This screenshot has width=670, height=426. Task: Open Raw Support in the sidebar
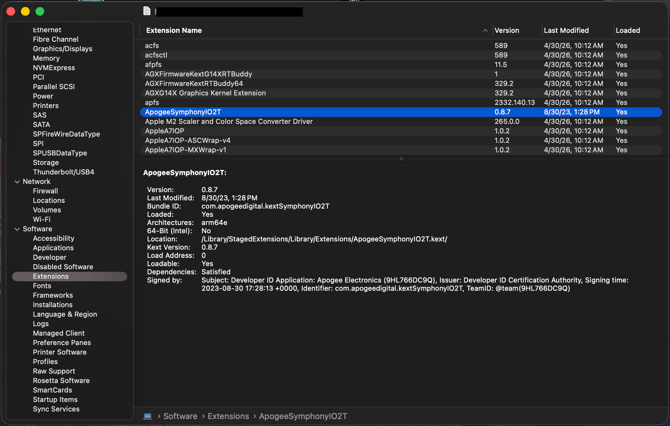(x=54, y=371)
